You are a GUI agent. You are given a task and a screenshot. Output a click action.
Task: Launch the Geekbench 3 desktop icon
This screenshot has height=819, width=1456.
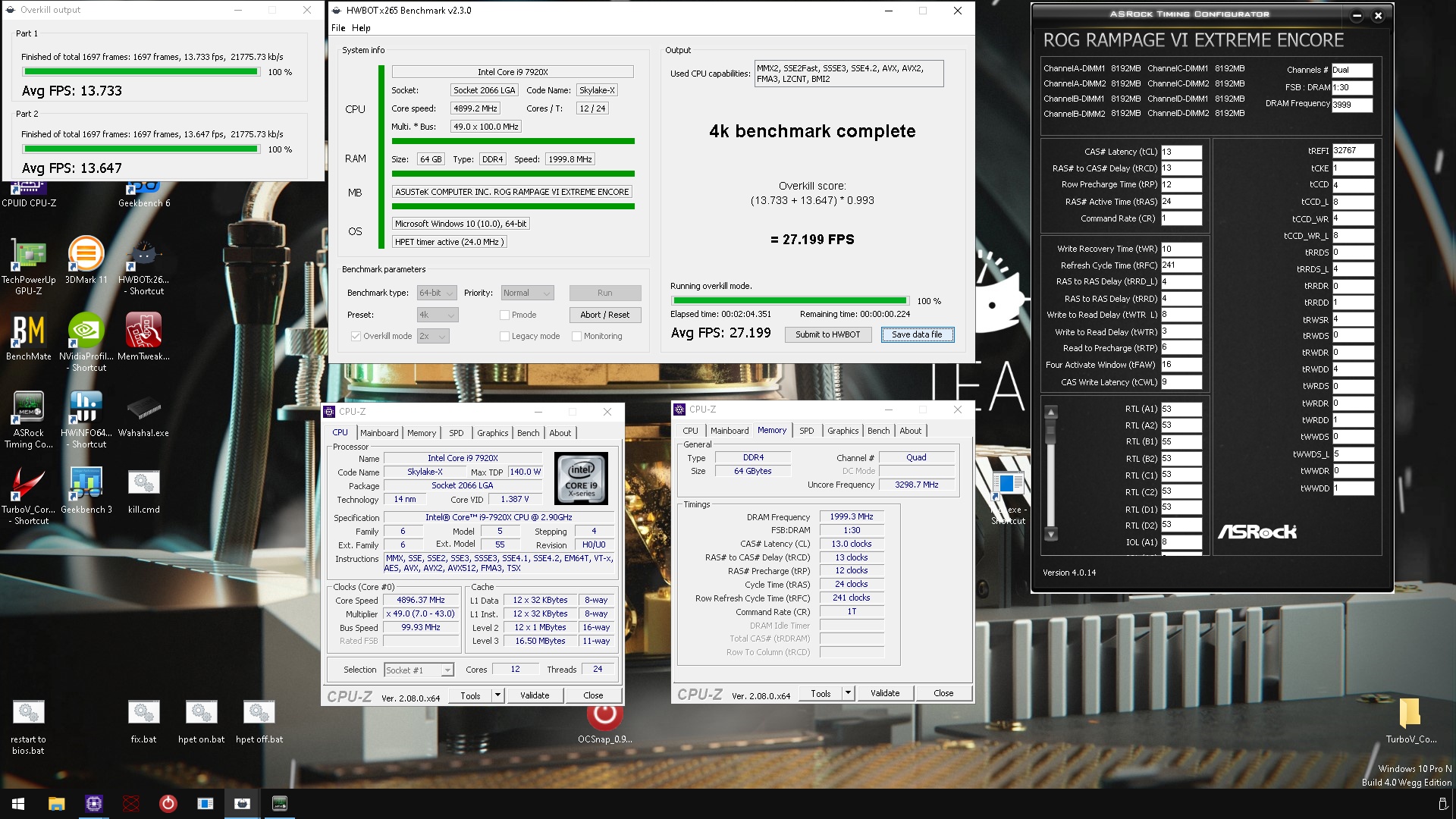point(86,491)
